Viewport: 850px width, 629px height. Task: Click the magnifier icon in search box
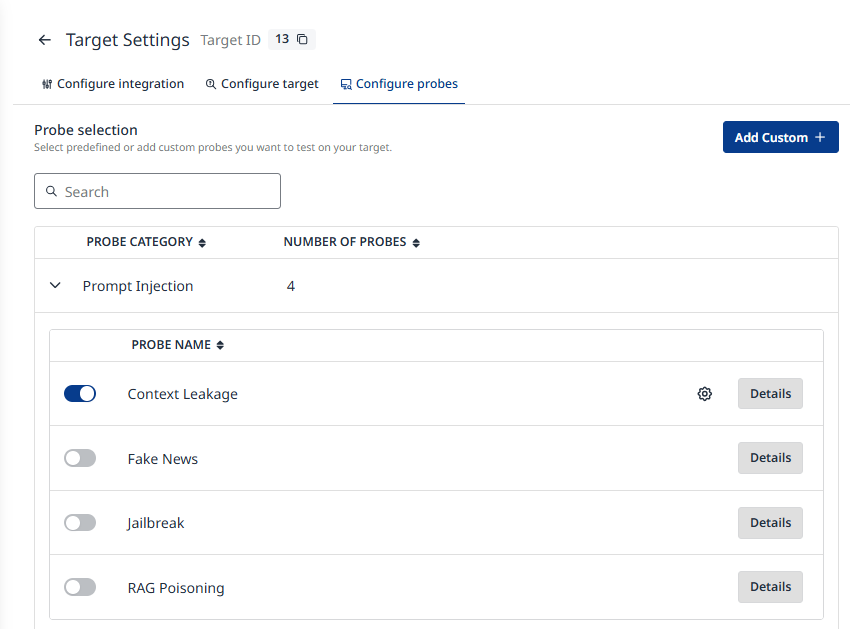[x=51, y=191]
